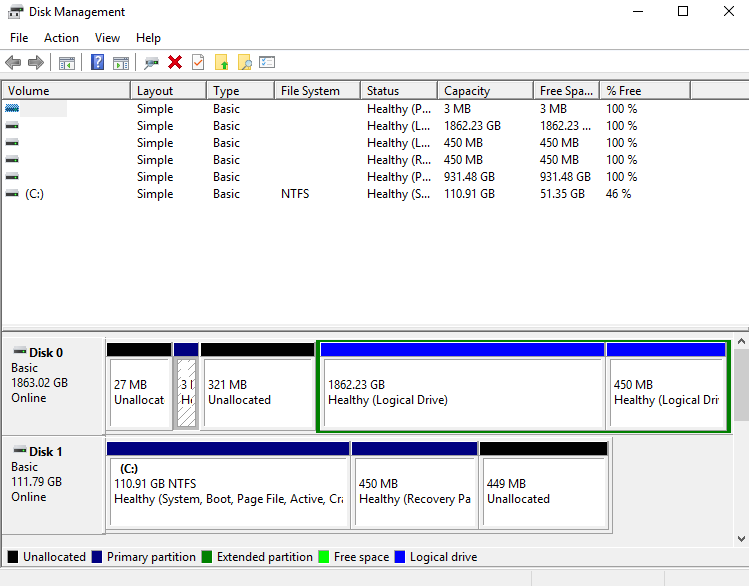Select the 1862.23 GB Logical Drive partition
The height and width of the screenshot is (586, 749).
pyautogui.click(x=462, y=386)
